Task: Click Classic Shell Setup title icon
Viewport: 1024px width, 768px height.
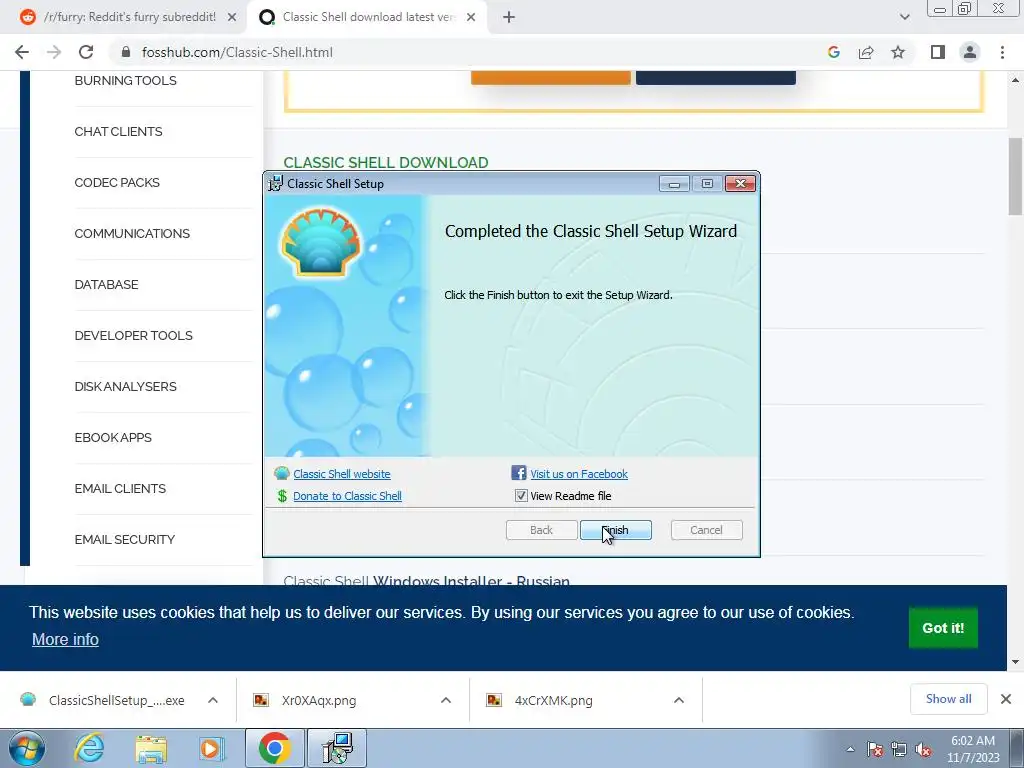Action: click(x=276, y=183)
